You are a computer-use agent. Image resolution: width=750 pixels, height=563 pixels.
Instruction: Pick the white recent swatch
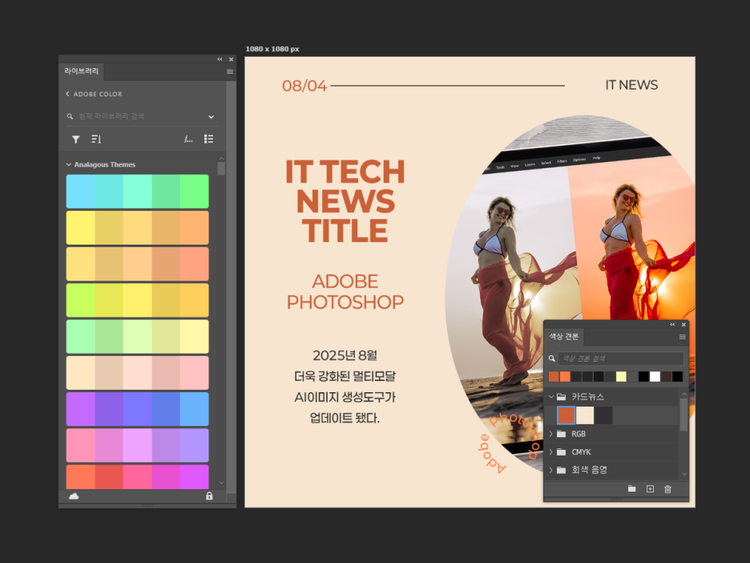[655, 377]
